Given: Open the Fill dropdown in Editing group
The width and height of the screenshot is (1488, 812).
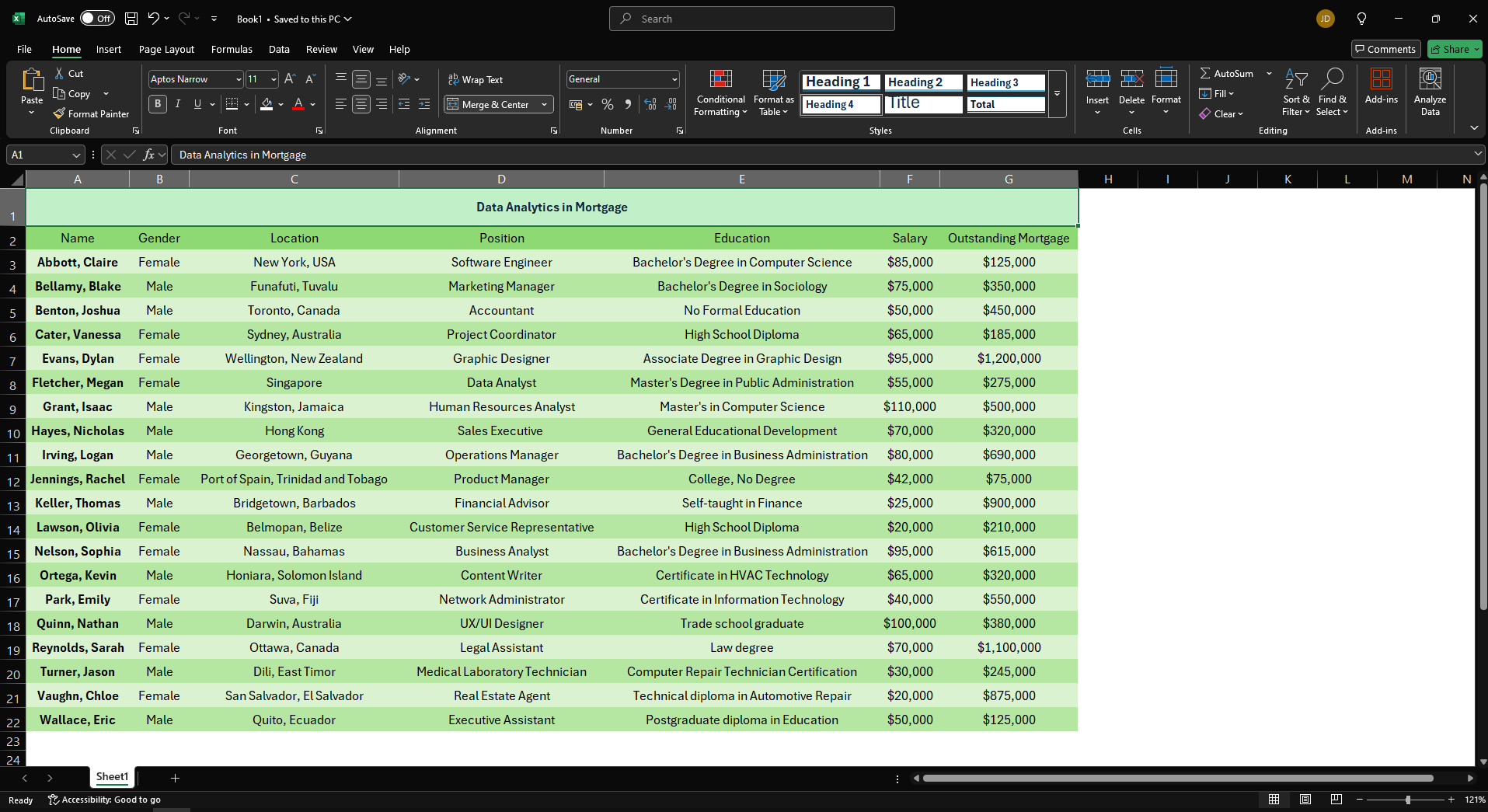Looking at the screenshot, I should pos(1217,93).
